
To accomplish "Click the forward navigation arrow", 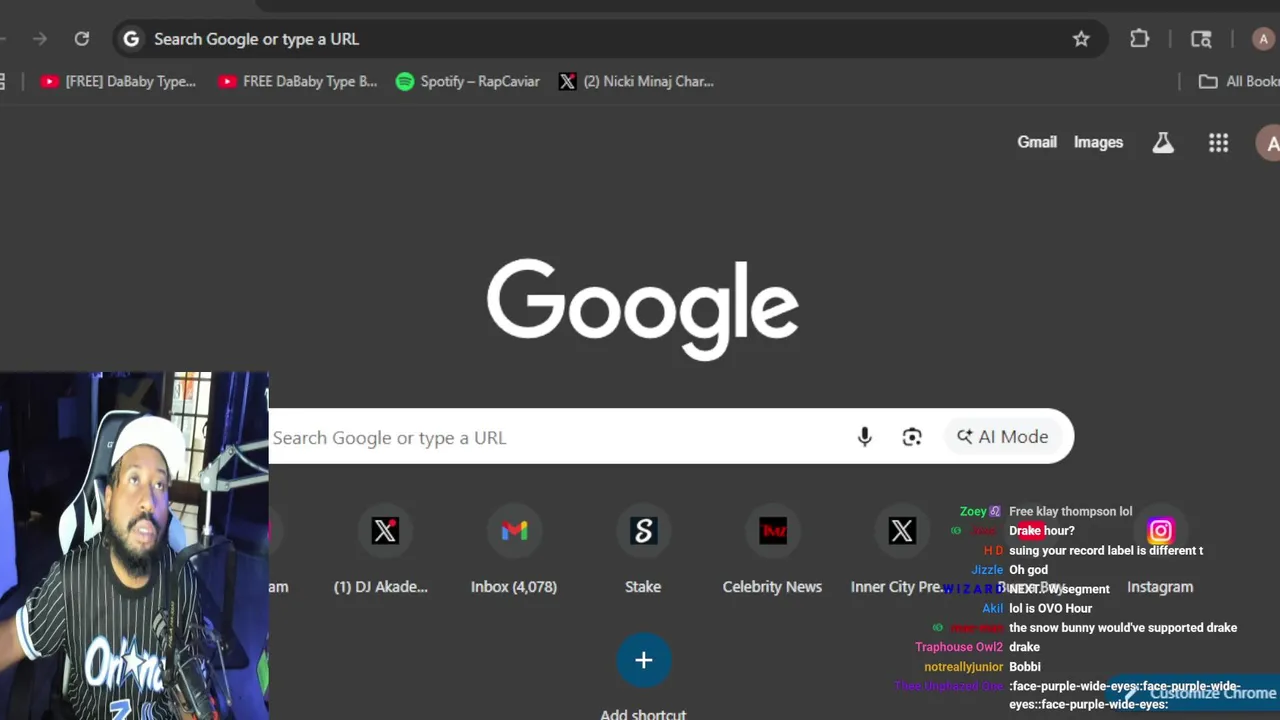I will click(x=40, y=39).
